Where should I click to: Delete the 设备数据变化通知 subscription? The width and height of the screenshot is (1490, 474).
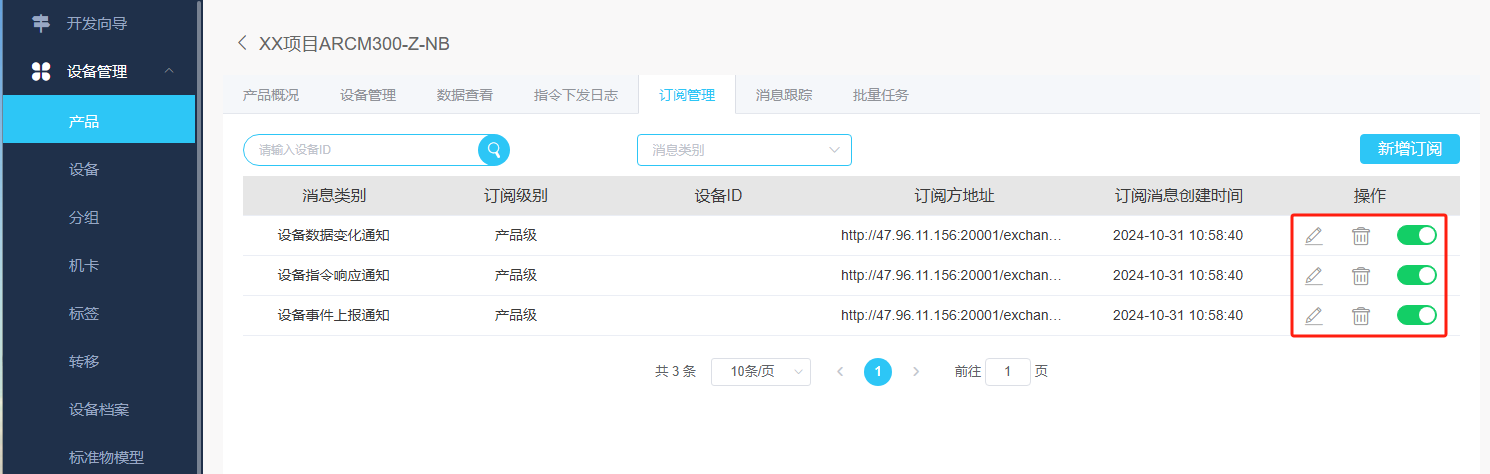[1361, 236]
